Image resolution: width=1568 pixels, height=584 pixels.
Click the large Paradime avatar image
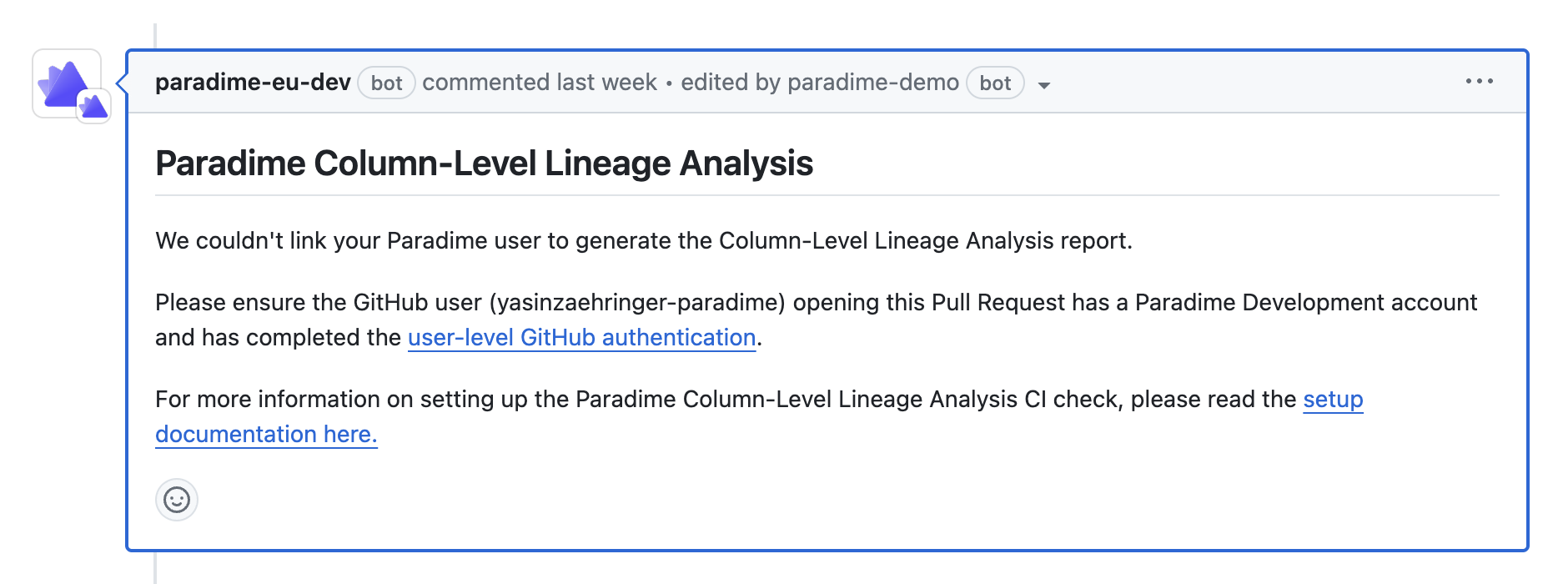63,83
